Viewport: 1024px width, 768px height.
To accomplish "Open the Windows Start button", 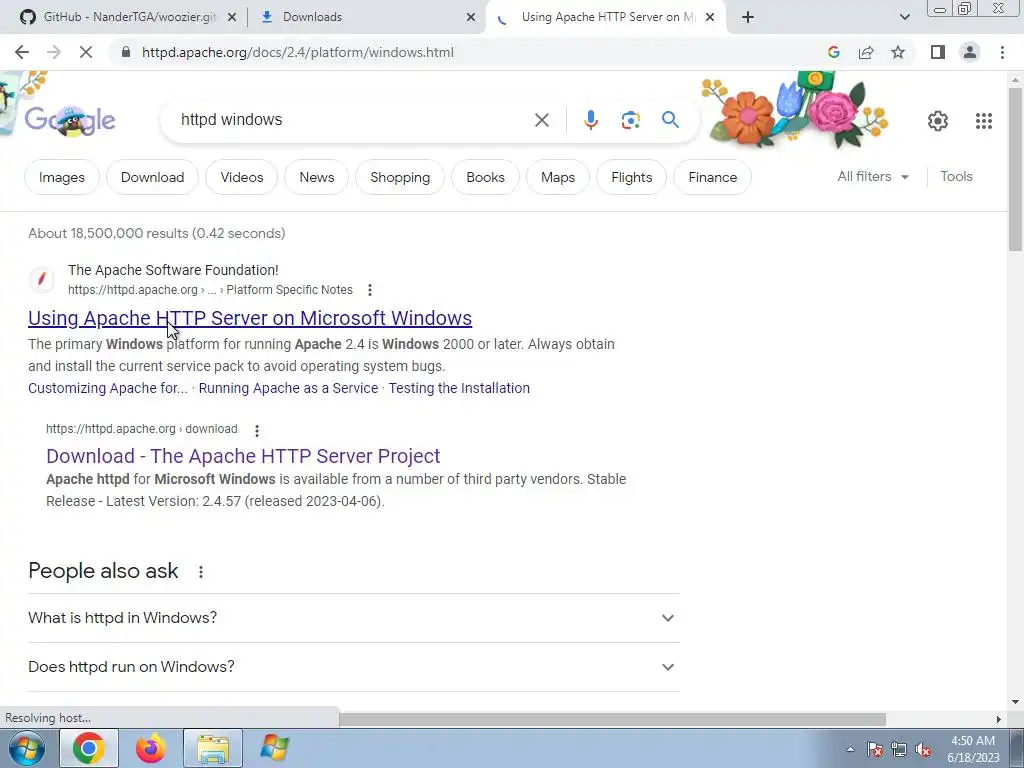I will tap(27, 748).
